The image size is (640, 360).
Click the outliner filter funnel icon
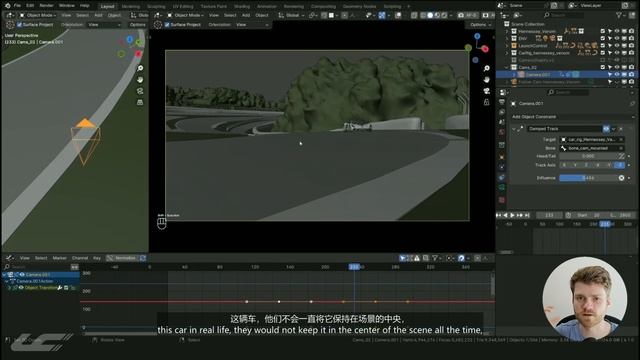tap(619, 15)
